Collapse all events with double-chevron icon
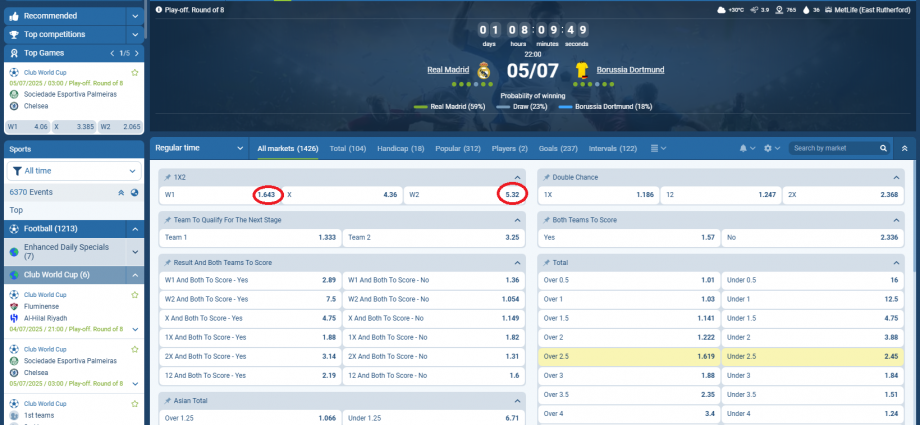Screen dimensions: 920x425 (121, 192)
